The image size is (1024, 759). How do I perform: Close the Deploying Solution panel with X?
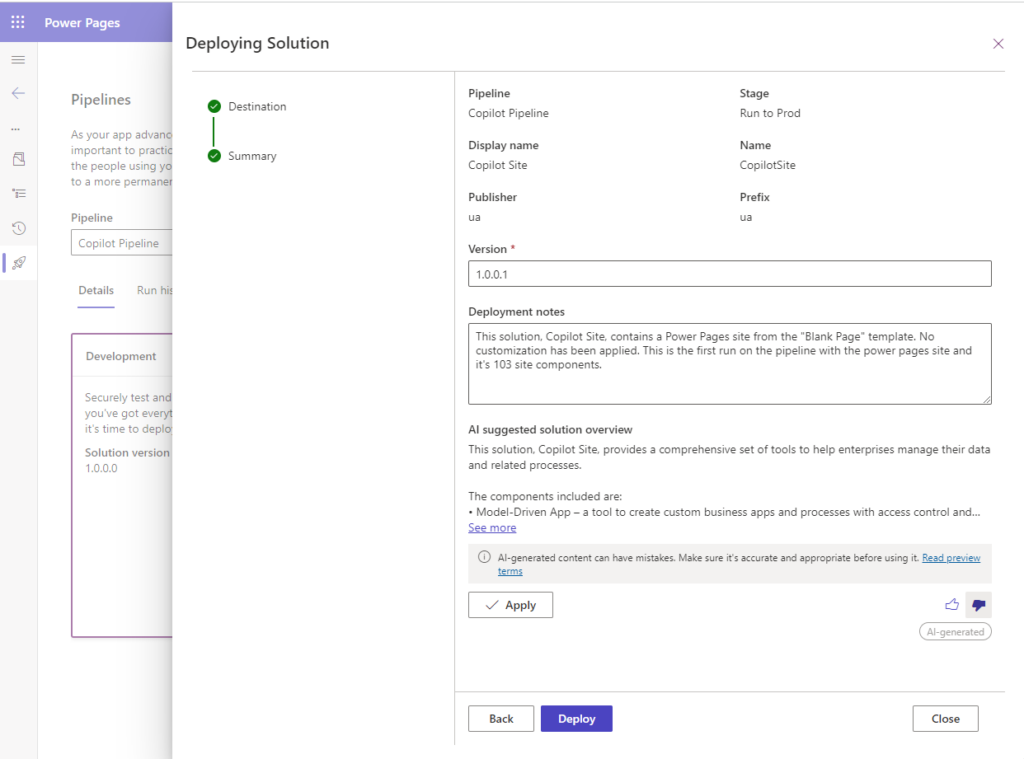[x=998, y=44]
